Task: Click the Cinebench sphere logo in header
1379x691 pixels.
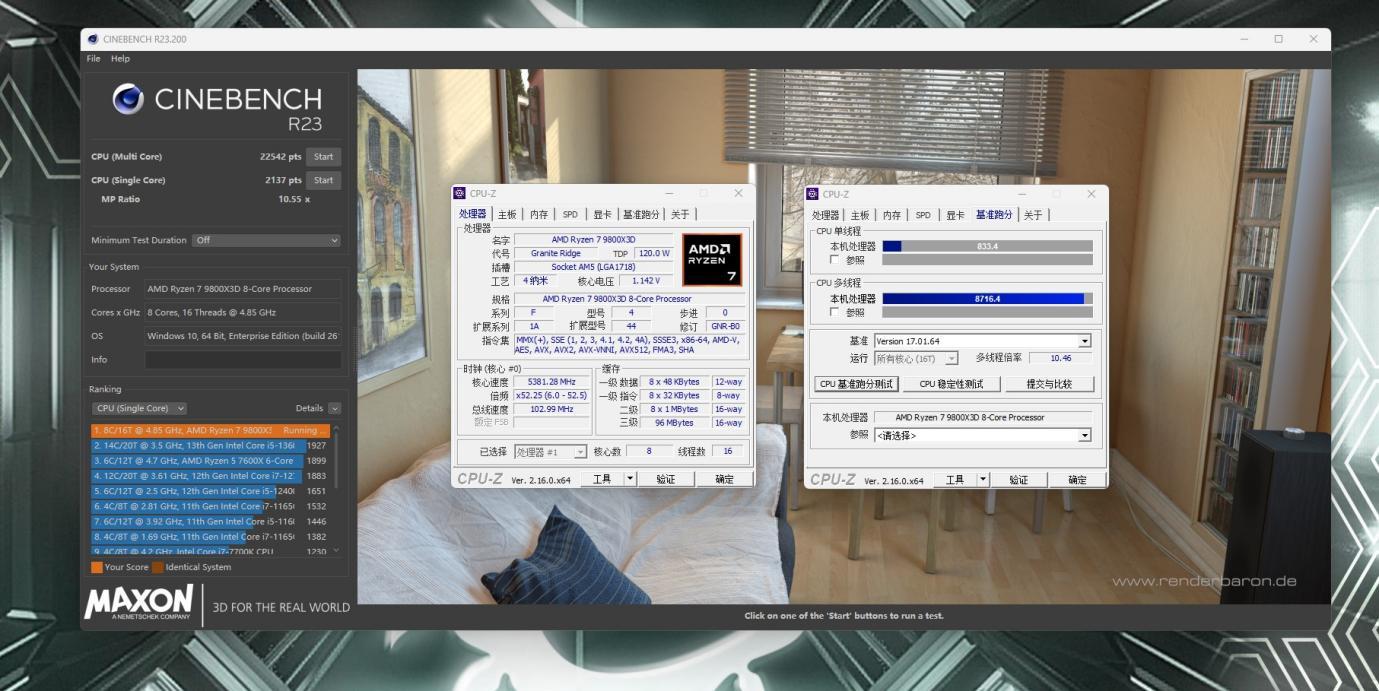Action: [127, 98]
